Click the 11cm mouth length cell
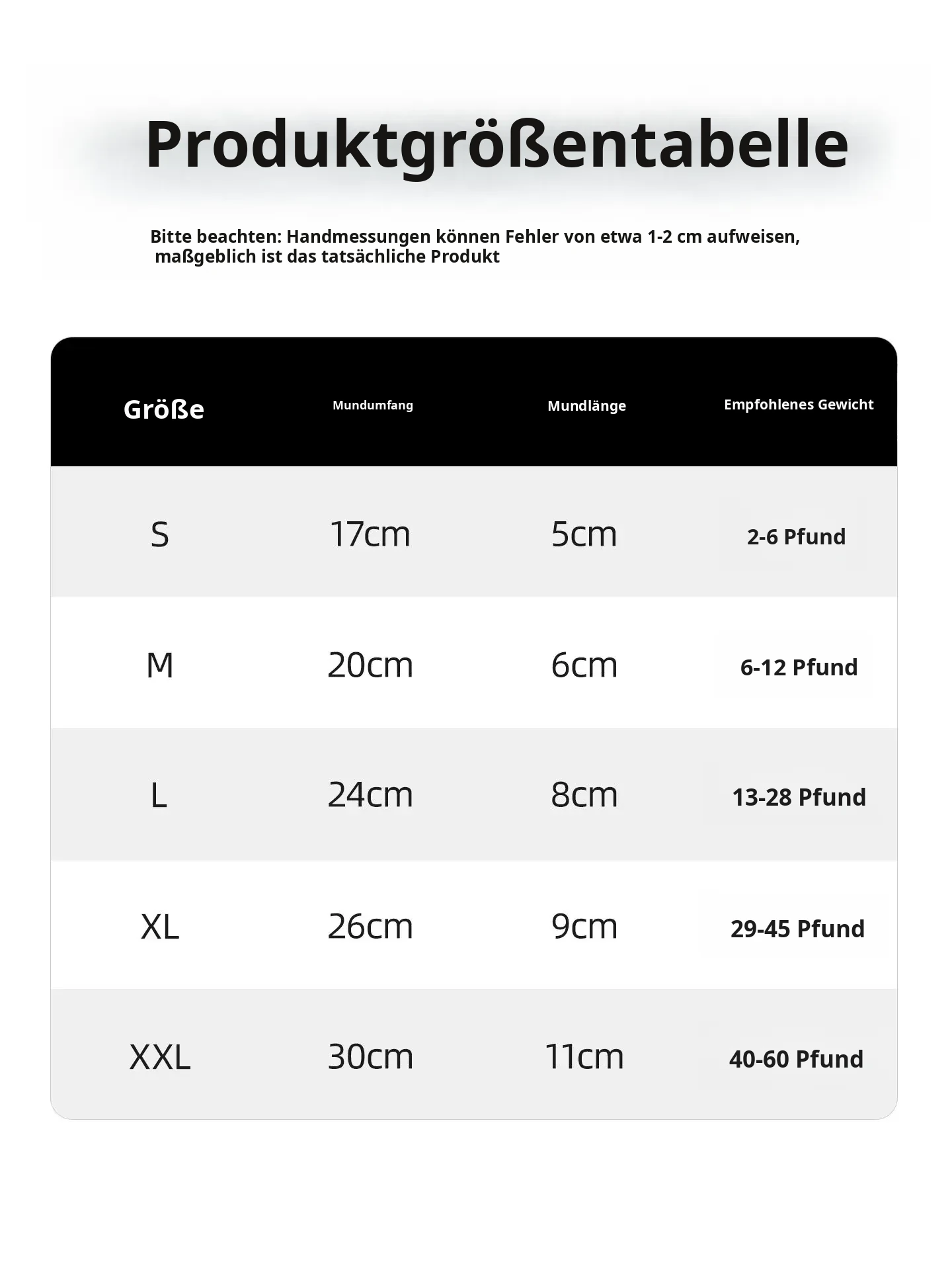Screen dimensions: 952x1270 (584, 1056)
